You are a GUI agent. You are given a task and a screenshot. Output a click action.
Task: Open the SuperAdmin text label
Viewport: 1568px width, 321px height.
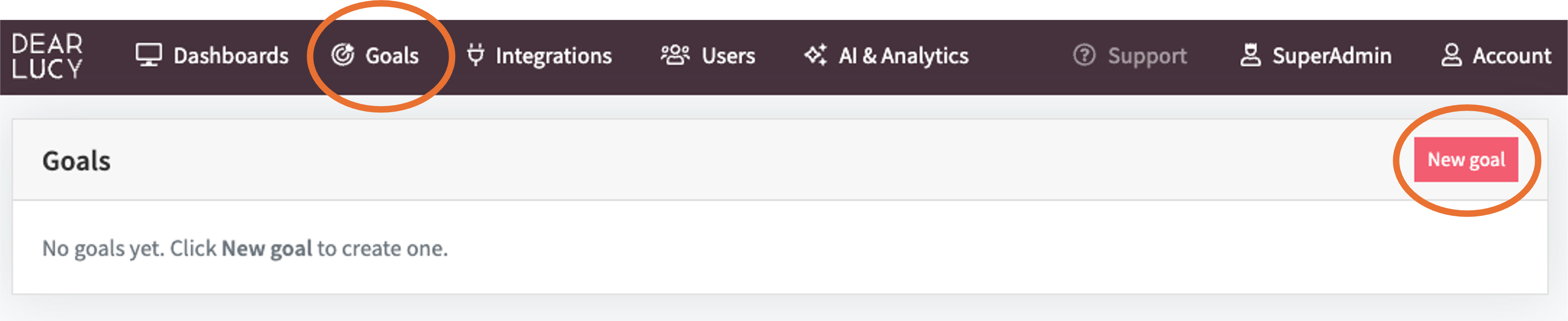coord(1332,56)
